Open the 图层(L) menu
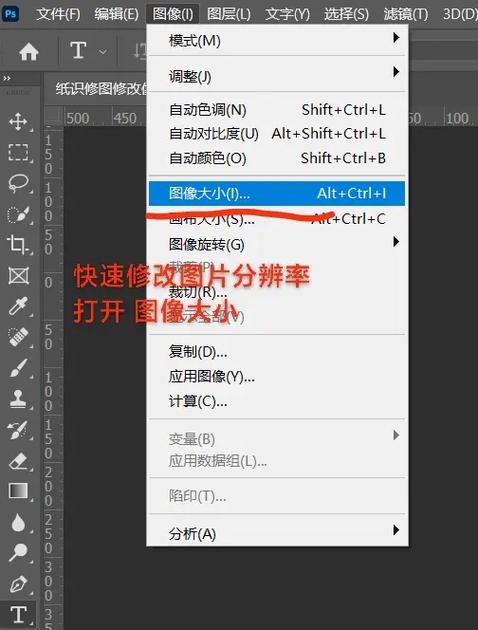The width and height of the screenshot is (478, 630). [229, 14]
